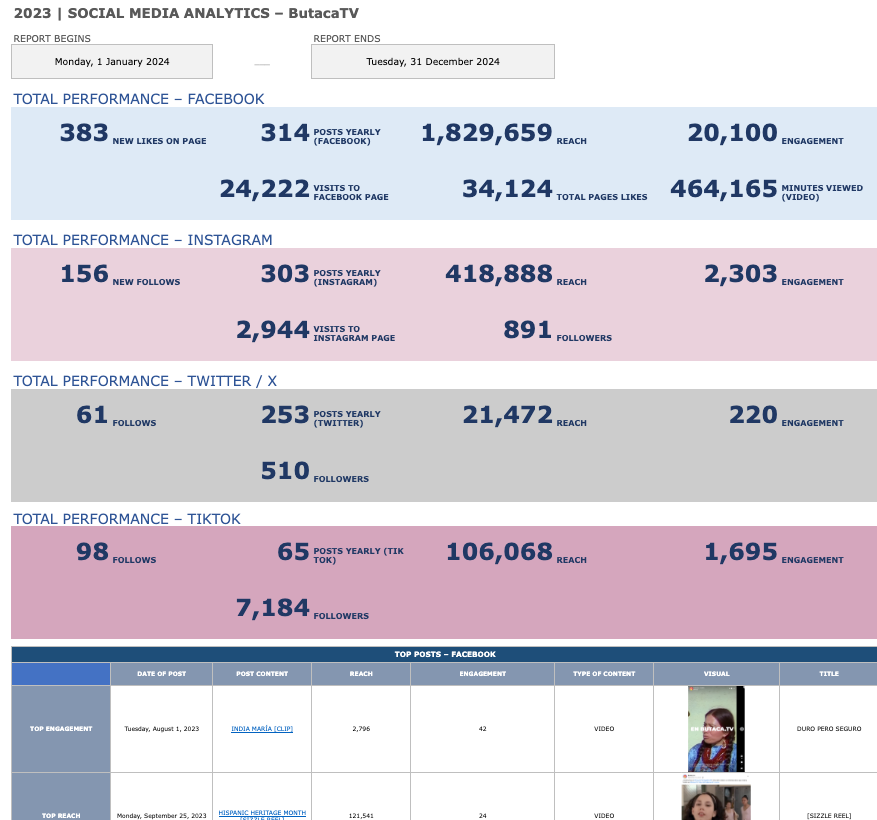This screenshot has width=877, height=820.
Task: Click the "REPORT BEGINS" label
Action: click(52, 39)
